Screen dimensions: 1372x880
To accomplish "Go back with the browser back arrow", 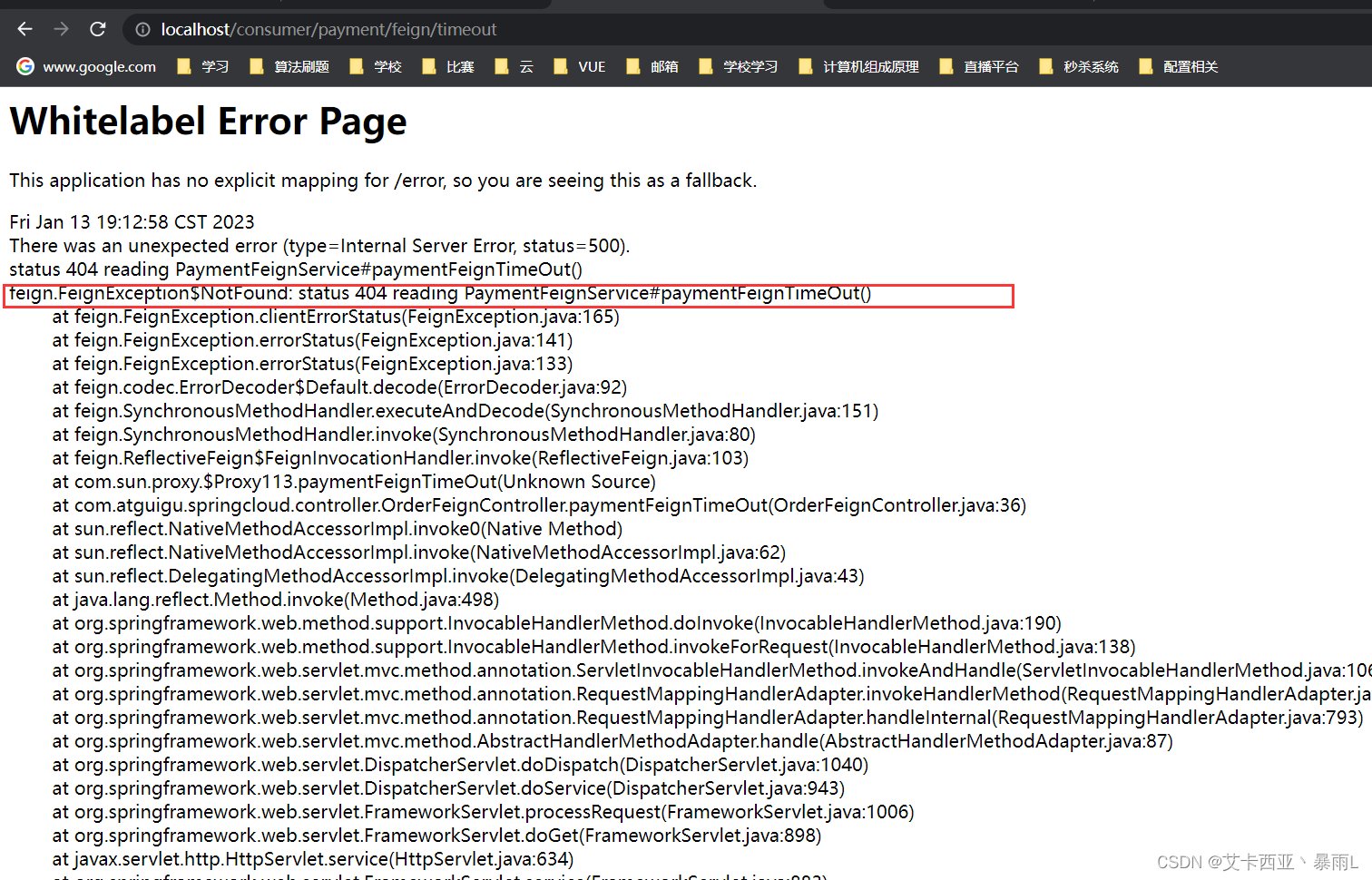I will pyautogui.click(x=24, y=29).
